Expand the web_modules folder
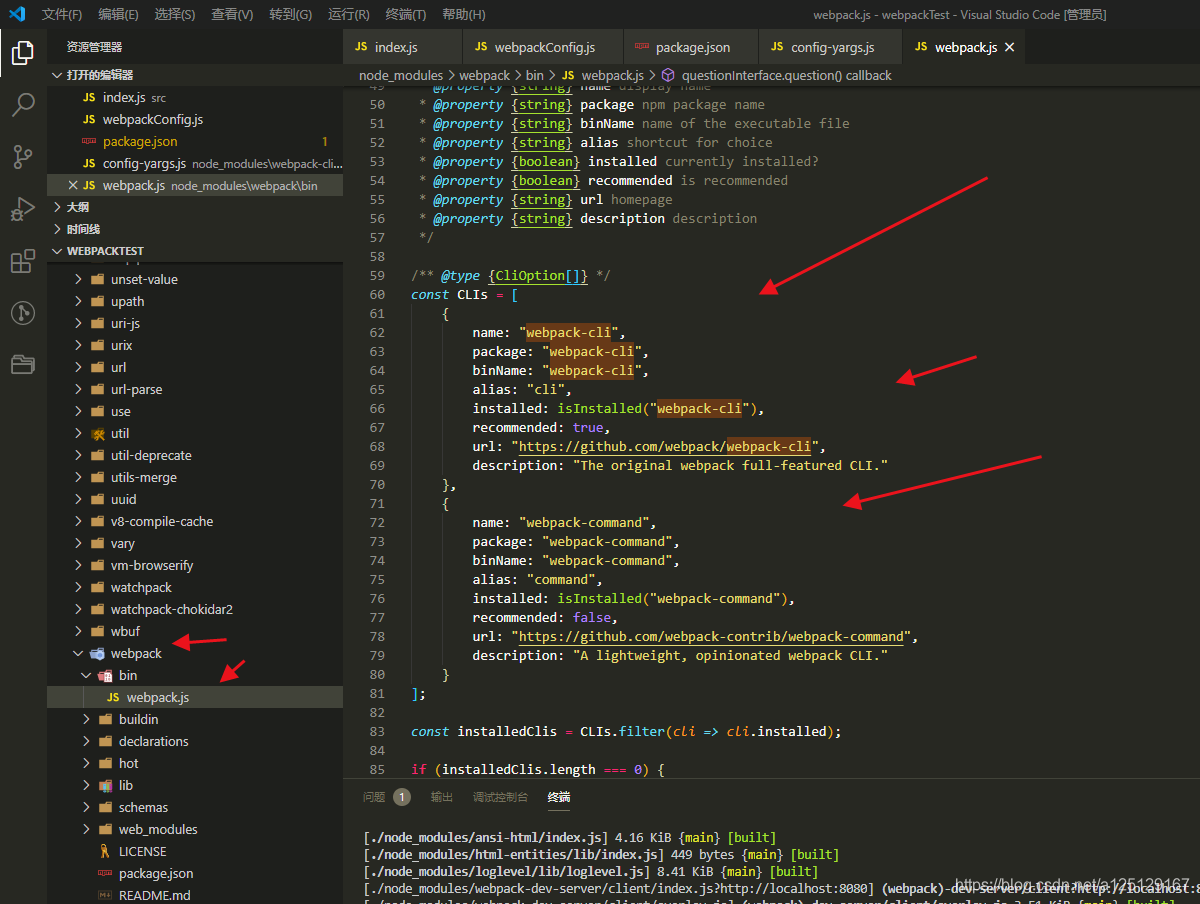The width and height of the screenshot is (1200, 904). click(x=195, y=830)
